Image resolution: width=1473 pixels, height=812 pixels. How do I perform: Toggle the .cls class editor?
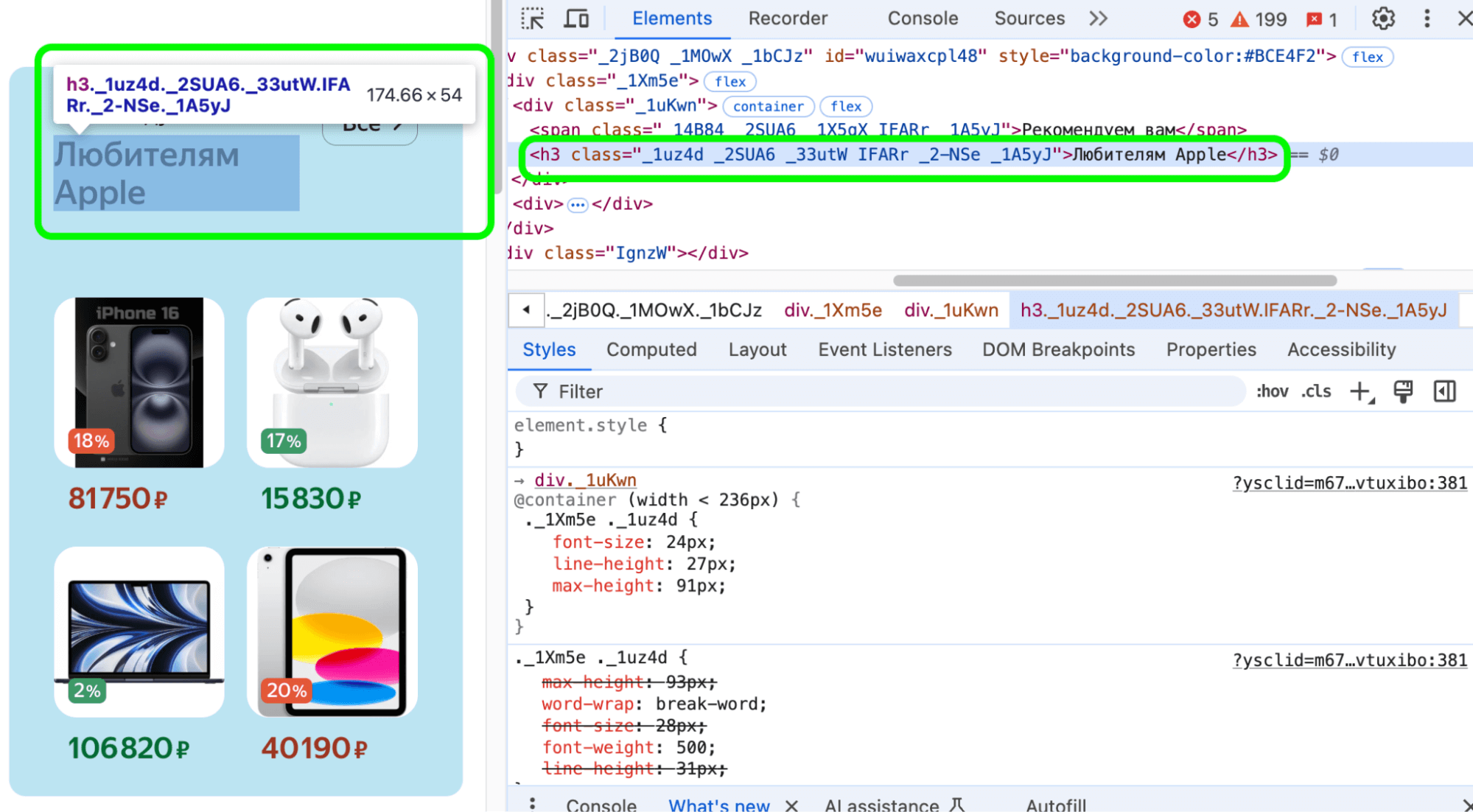pos(1316,391)
